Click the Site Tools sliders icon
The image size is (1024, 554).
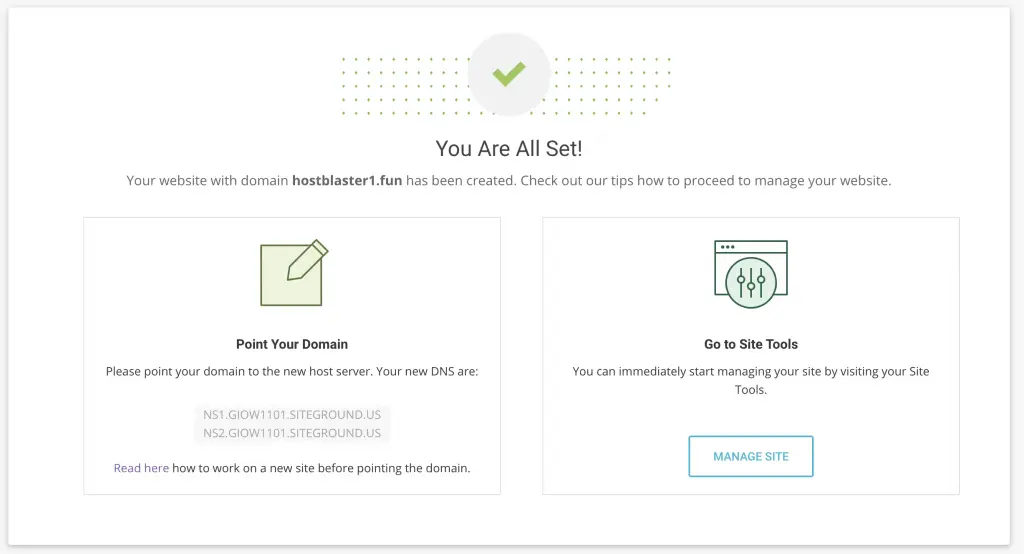click(x=751, y=281)
